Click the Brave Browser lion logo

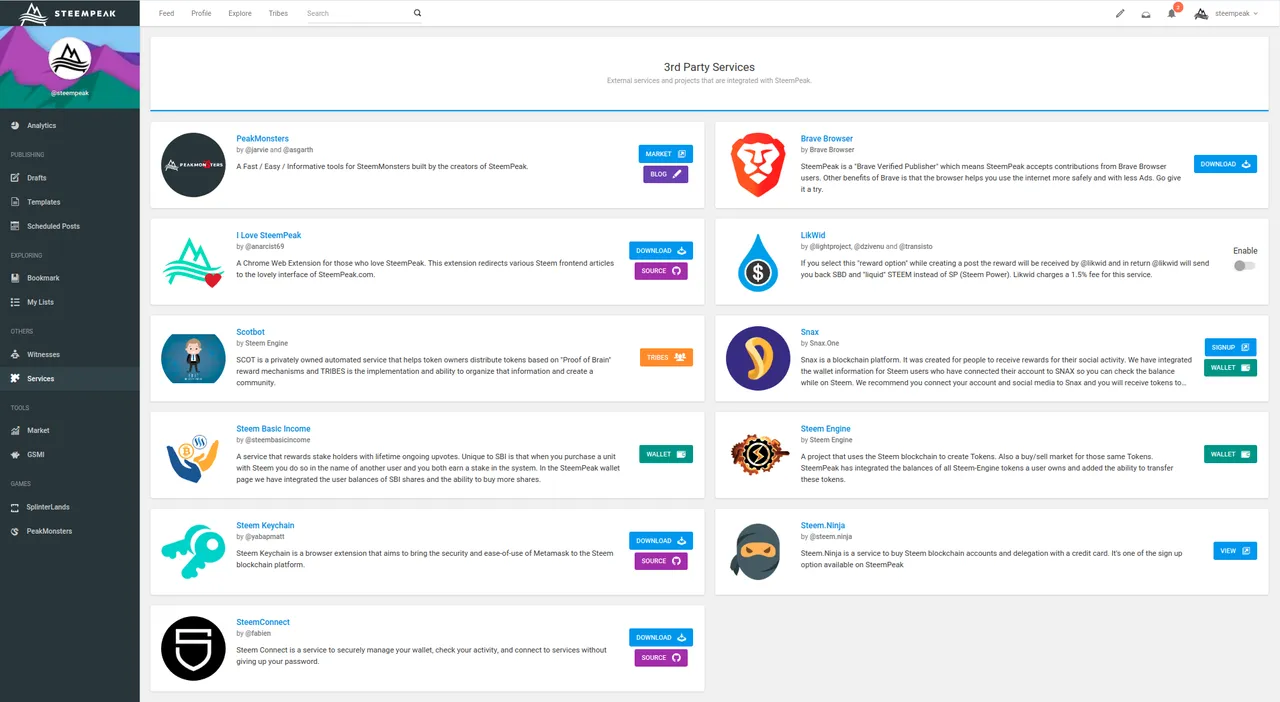[757, 165]
